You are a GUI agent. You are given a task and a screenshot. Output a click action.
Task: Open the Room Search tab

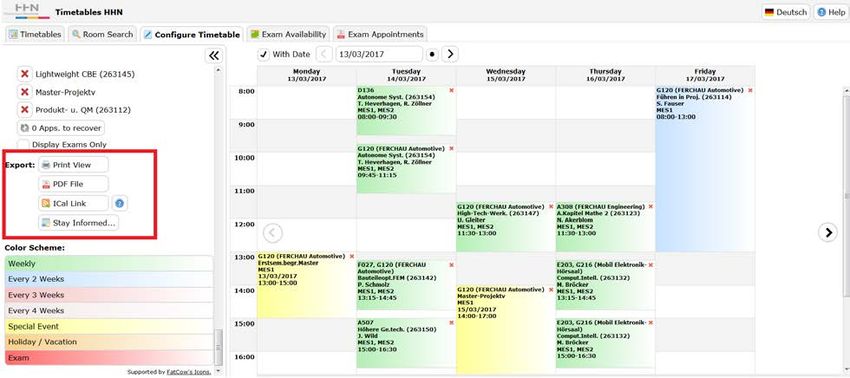[102, 34]
